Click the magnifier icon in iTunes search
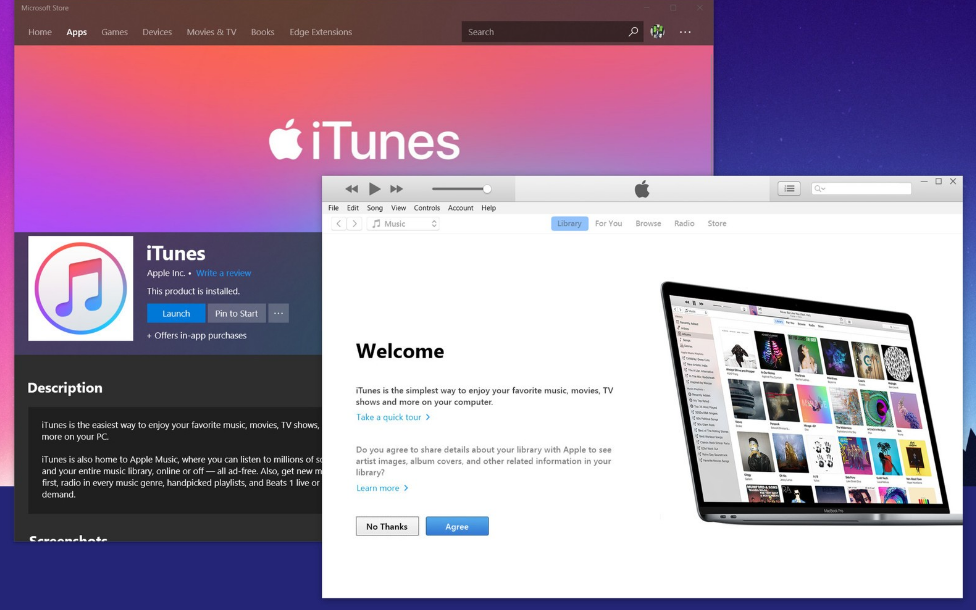Screen dimensions: 976x610 819,189
